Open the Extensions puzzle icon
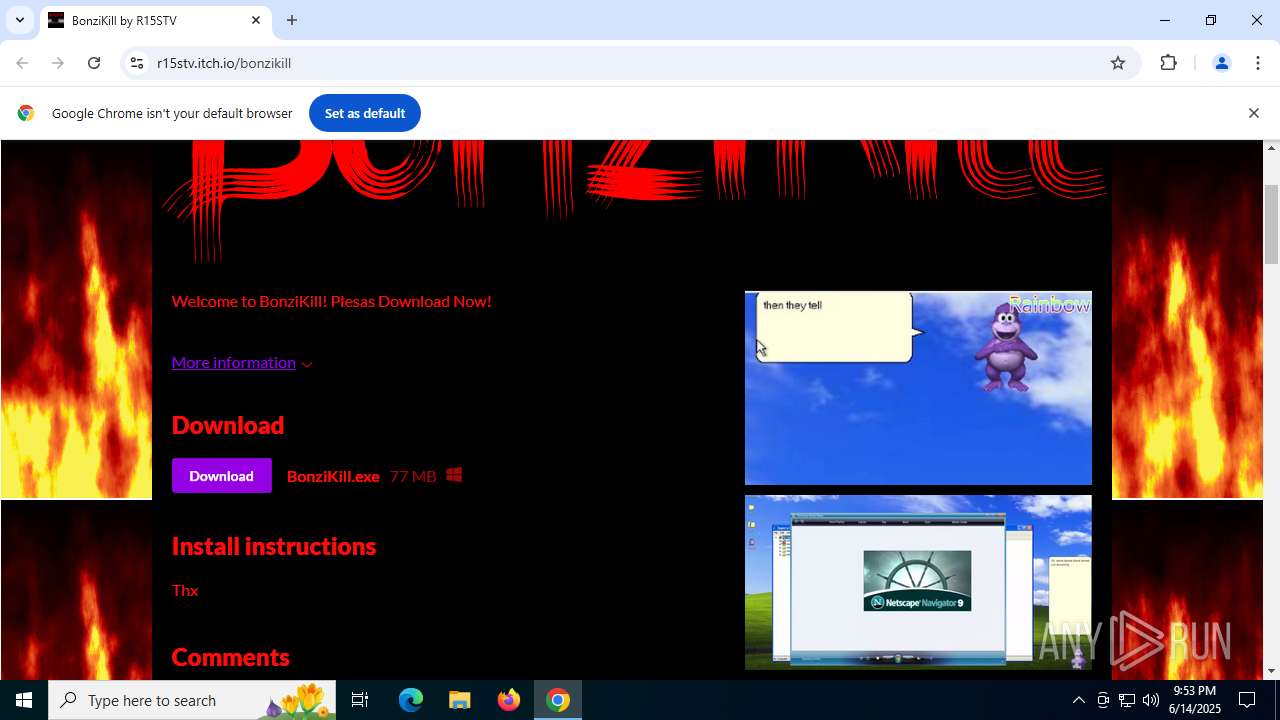 [1168, 63]
